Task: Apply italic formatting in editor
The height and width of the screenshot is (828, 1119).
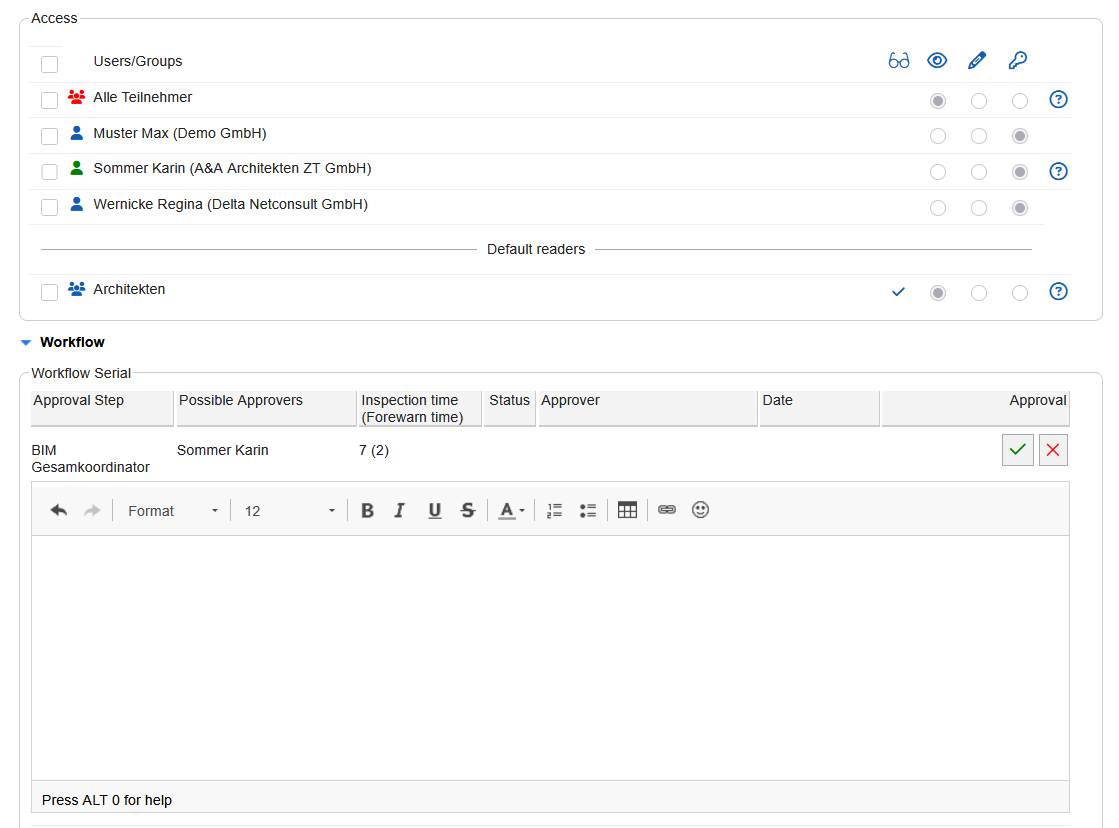Action: [399, 511]
